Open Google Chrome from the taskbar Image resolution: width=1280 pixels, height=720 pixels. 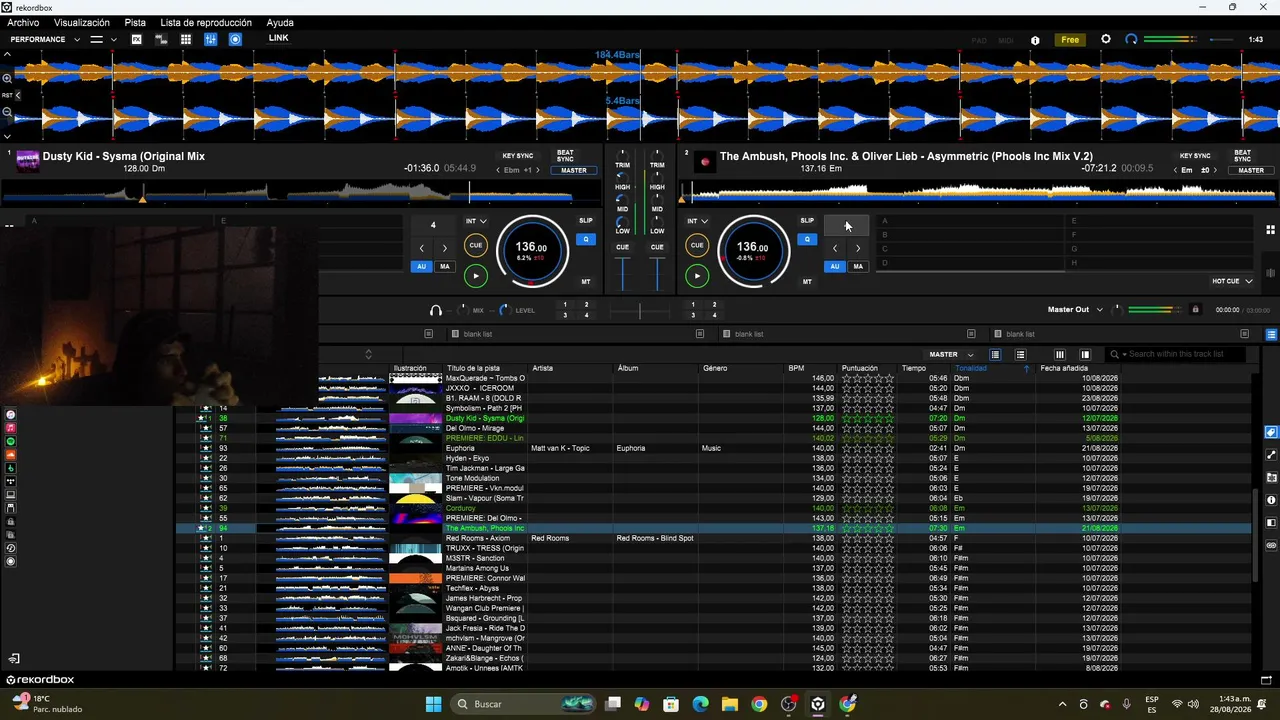tap(759, 704)
